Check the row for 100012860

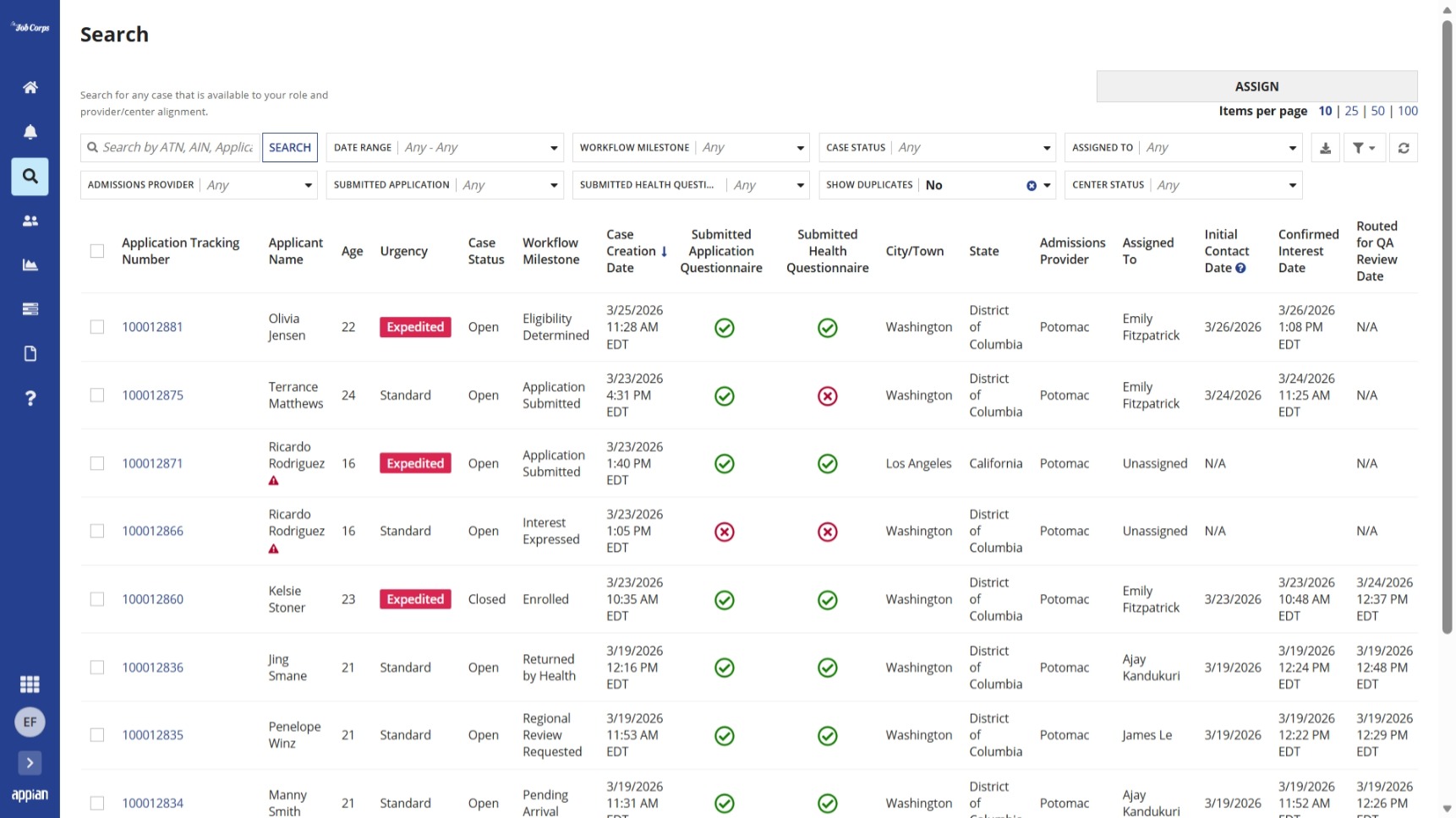pyautogui.click(x=97, y=599)
